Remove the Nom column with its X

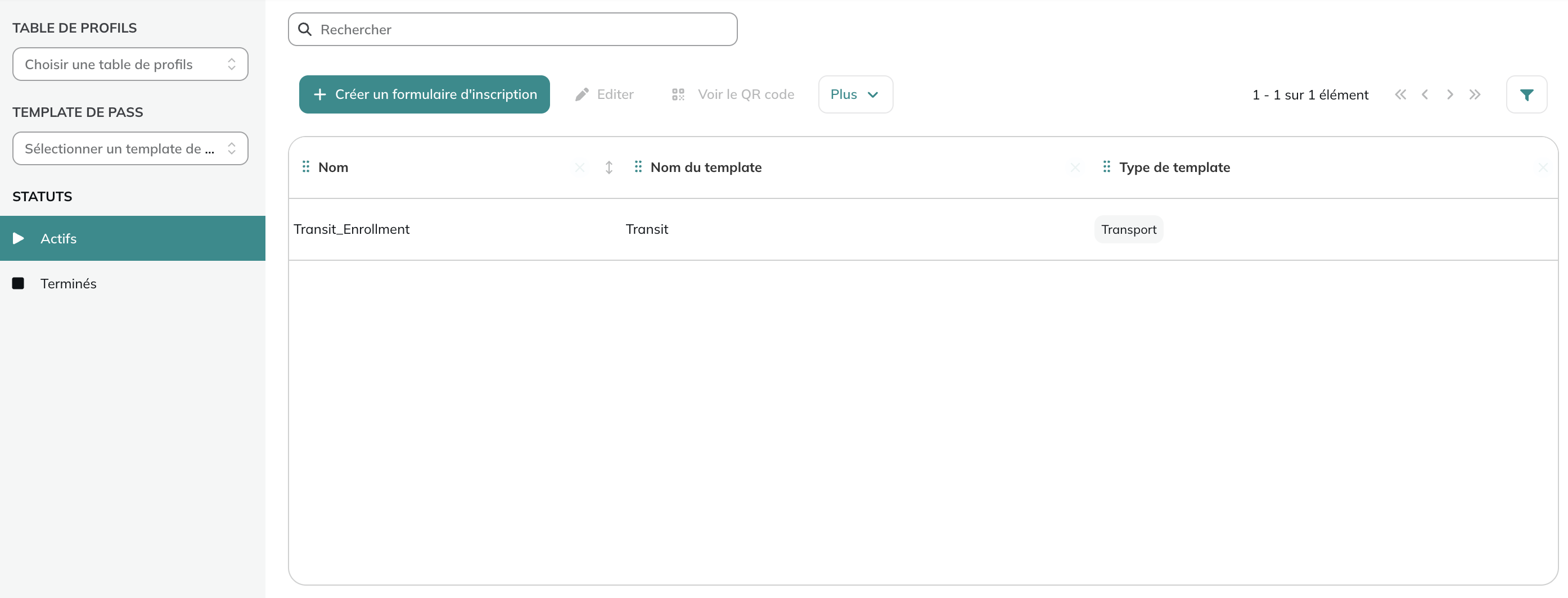579,167
